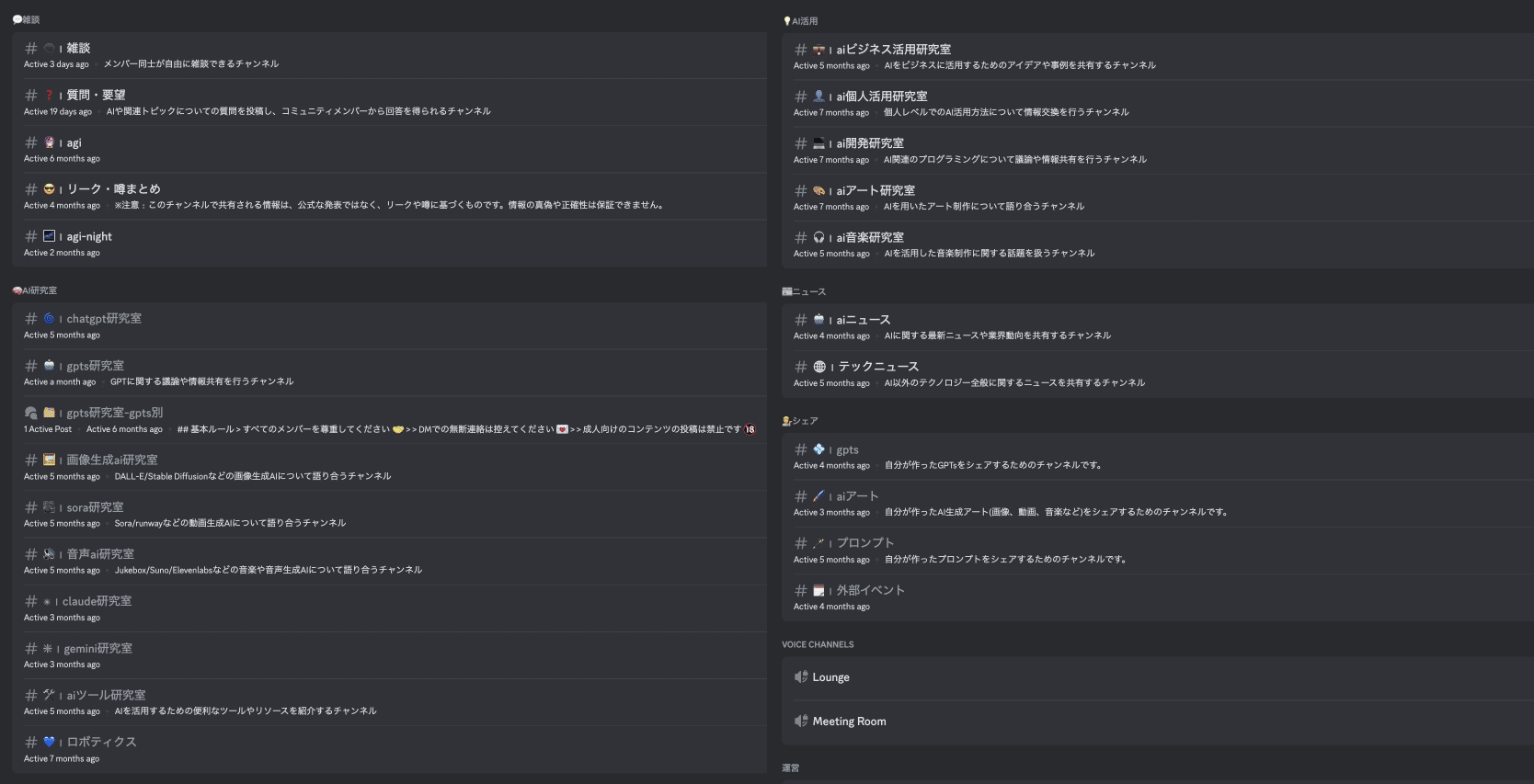Click the forum icon beside gpts研究室-gpts別
This screenshot has width=1534, height=784.
pos(31,414)
